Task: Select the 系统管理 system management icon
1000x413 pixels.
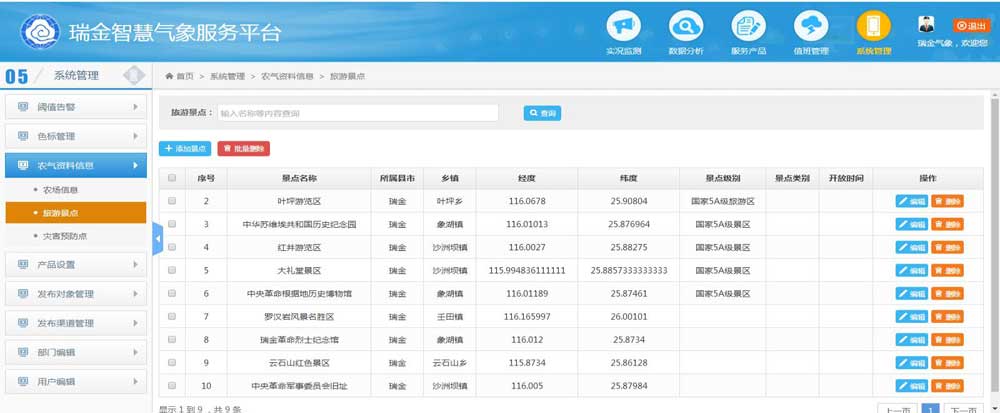Action: [873, 26]
